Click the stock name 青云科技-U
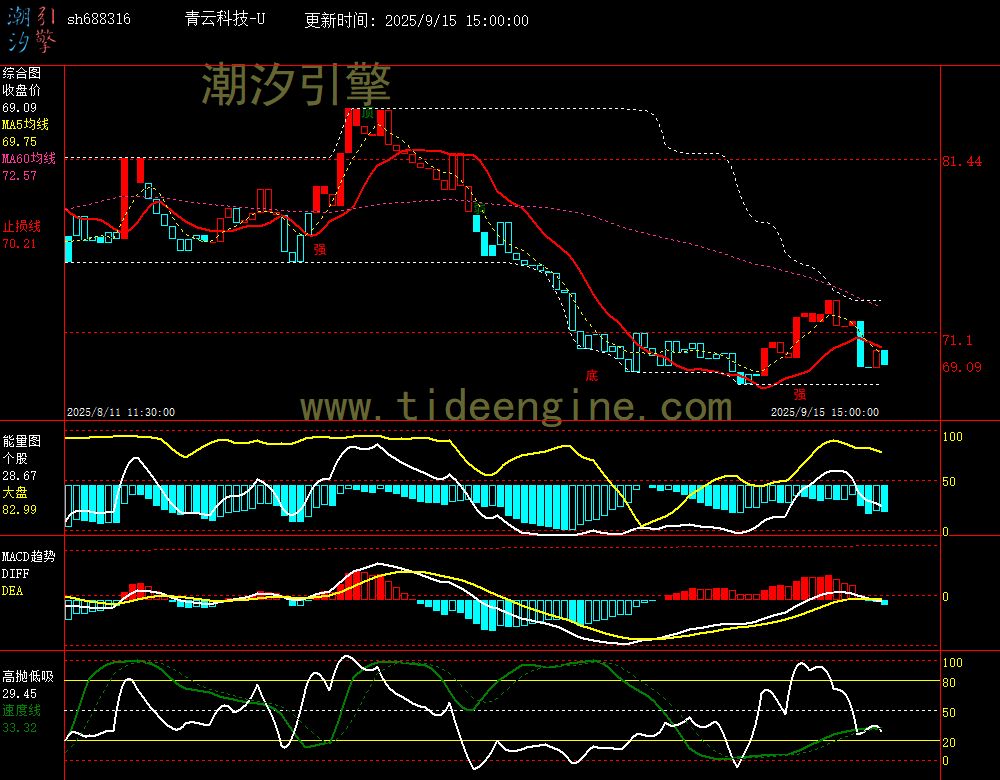 224,19
